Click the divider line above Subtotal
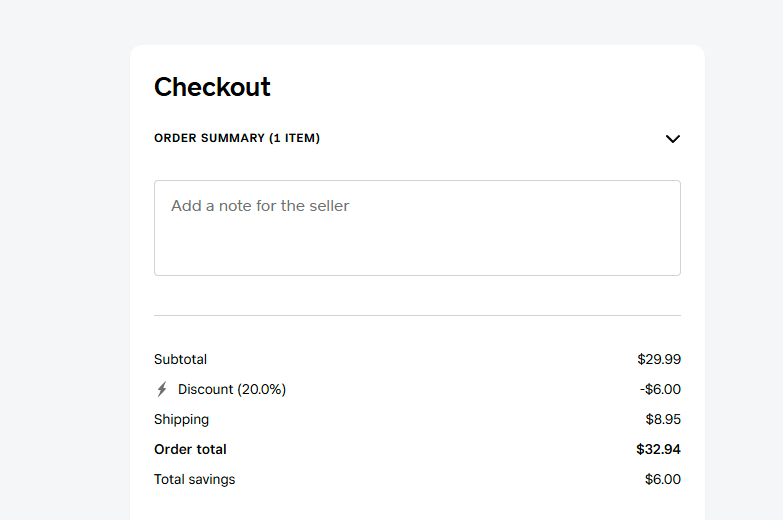 point(417,315)
